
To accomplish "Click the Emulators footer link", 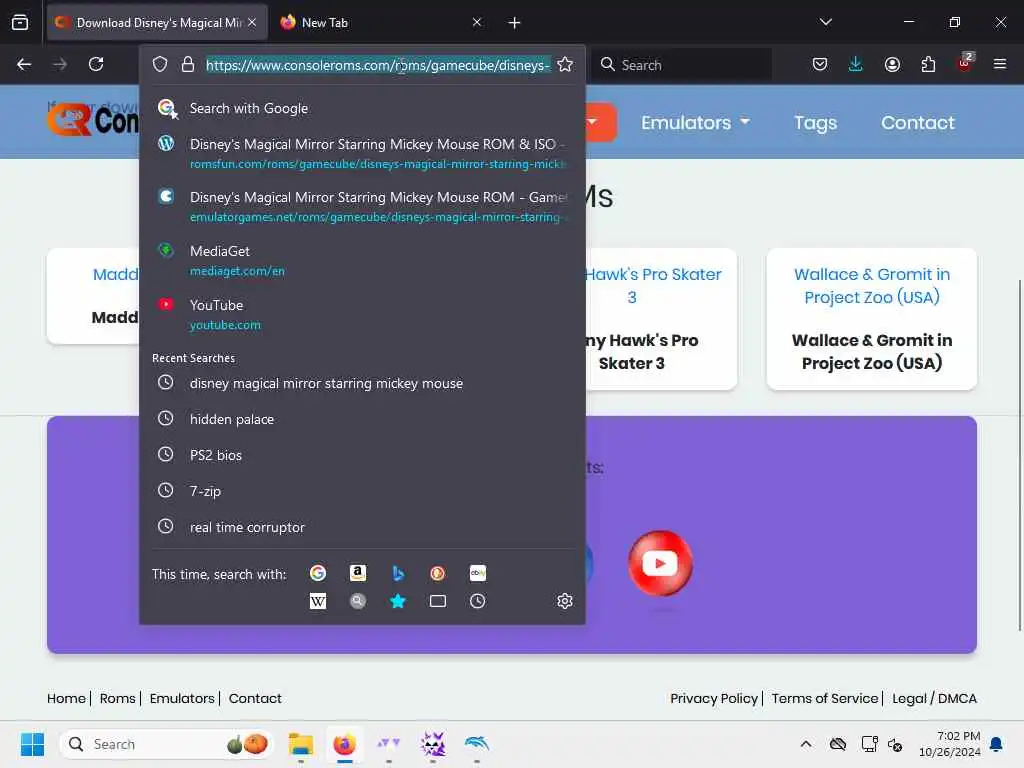I will [182, 698].
